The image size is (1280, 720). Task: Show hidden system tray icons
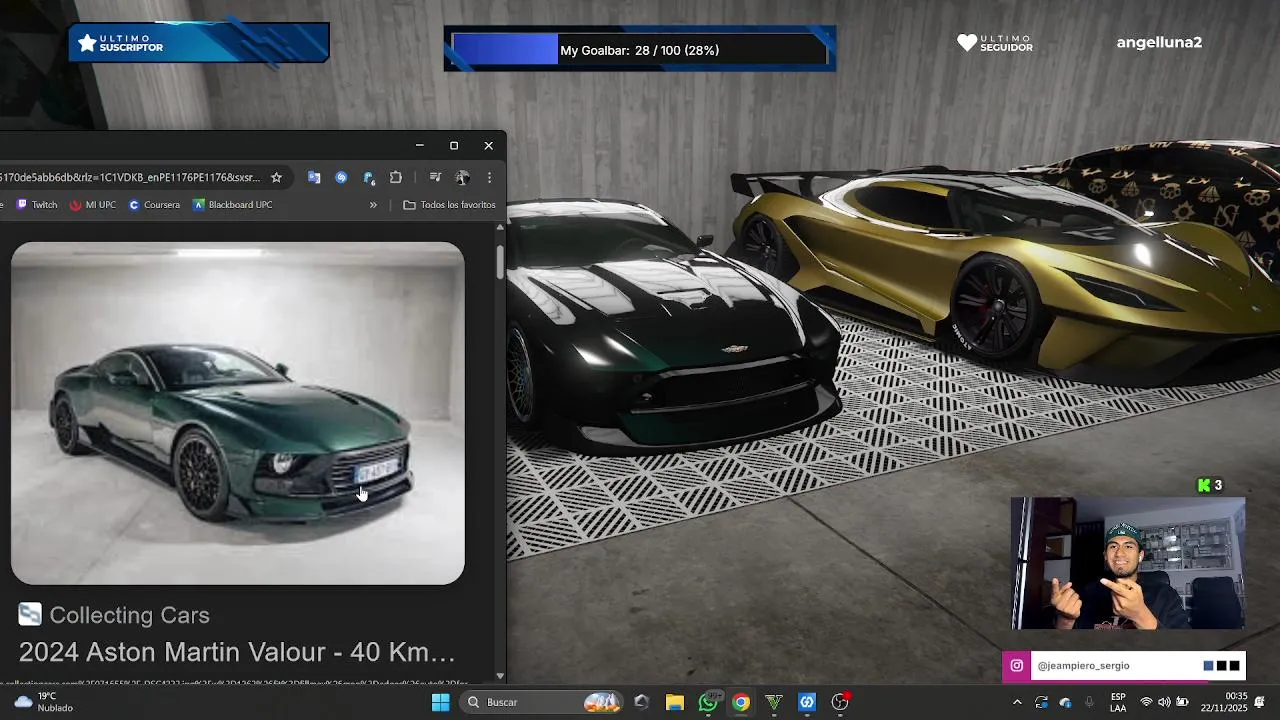(1017, 702)
